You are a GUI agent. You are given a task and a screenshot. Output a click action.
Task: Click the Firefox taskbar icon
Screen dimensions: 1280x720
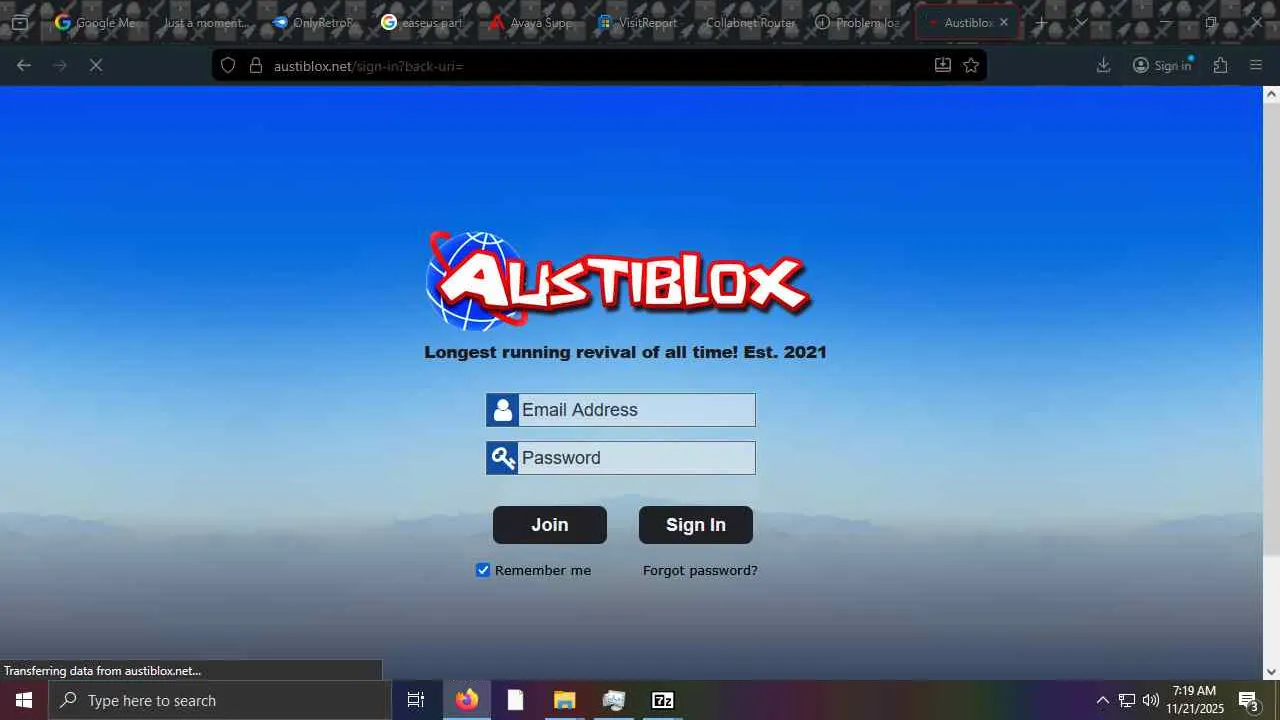(x=467, y=700)
